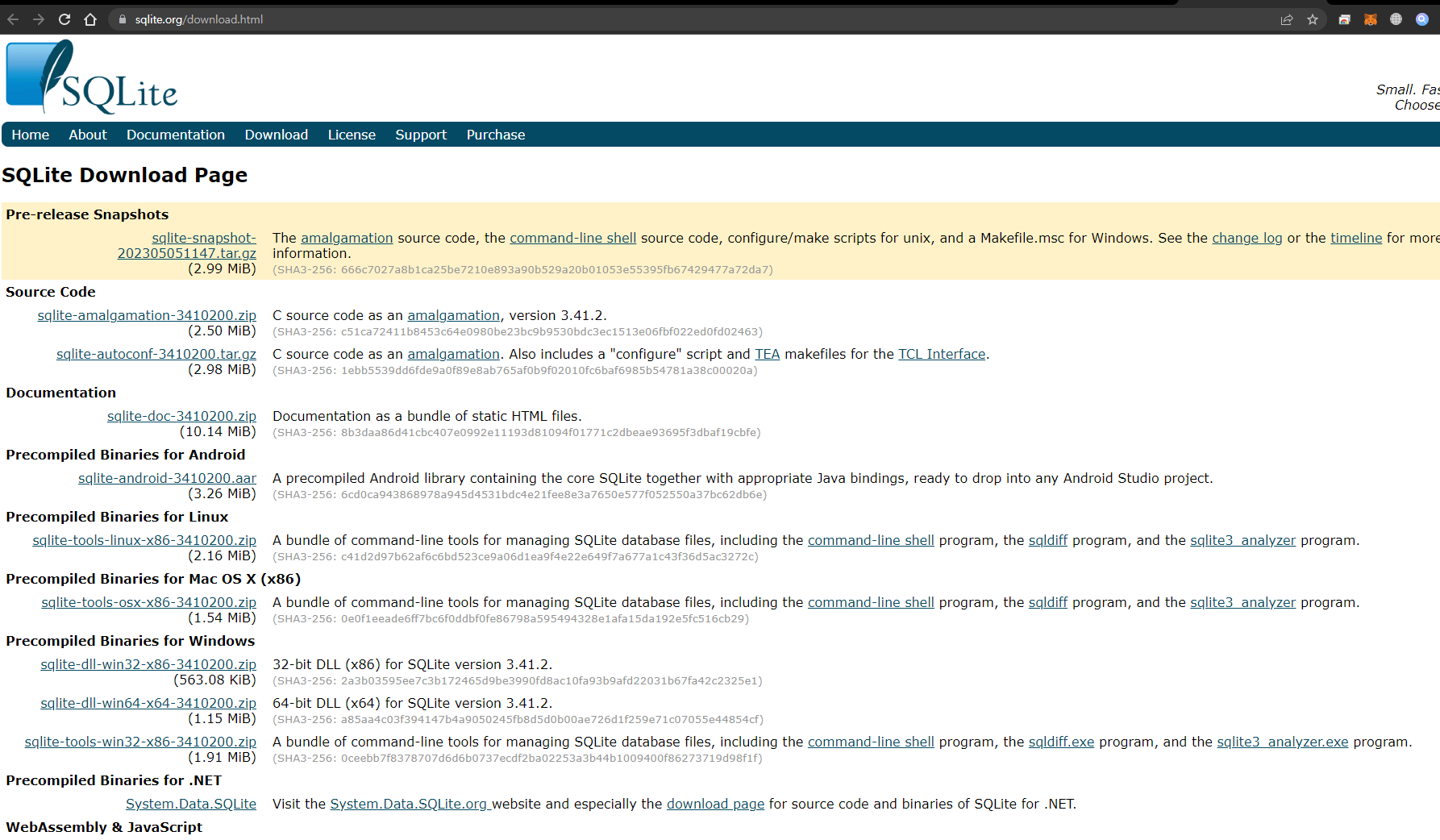Click the lock icon beside sqlite.org
1440x840 pixels.
point(123,19)
